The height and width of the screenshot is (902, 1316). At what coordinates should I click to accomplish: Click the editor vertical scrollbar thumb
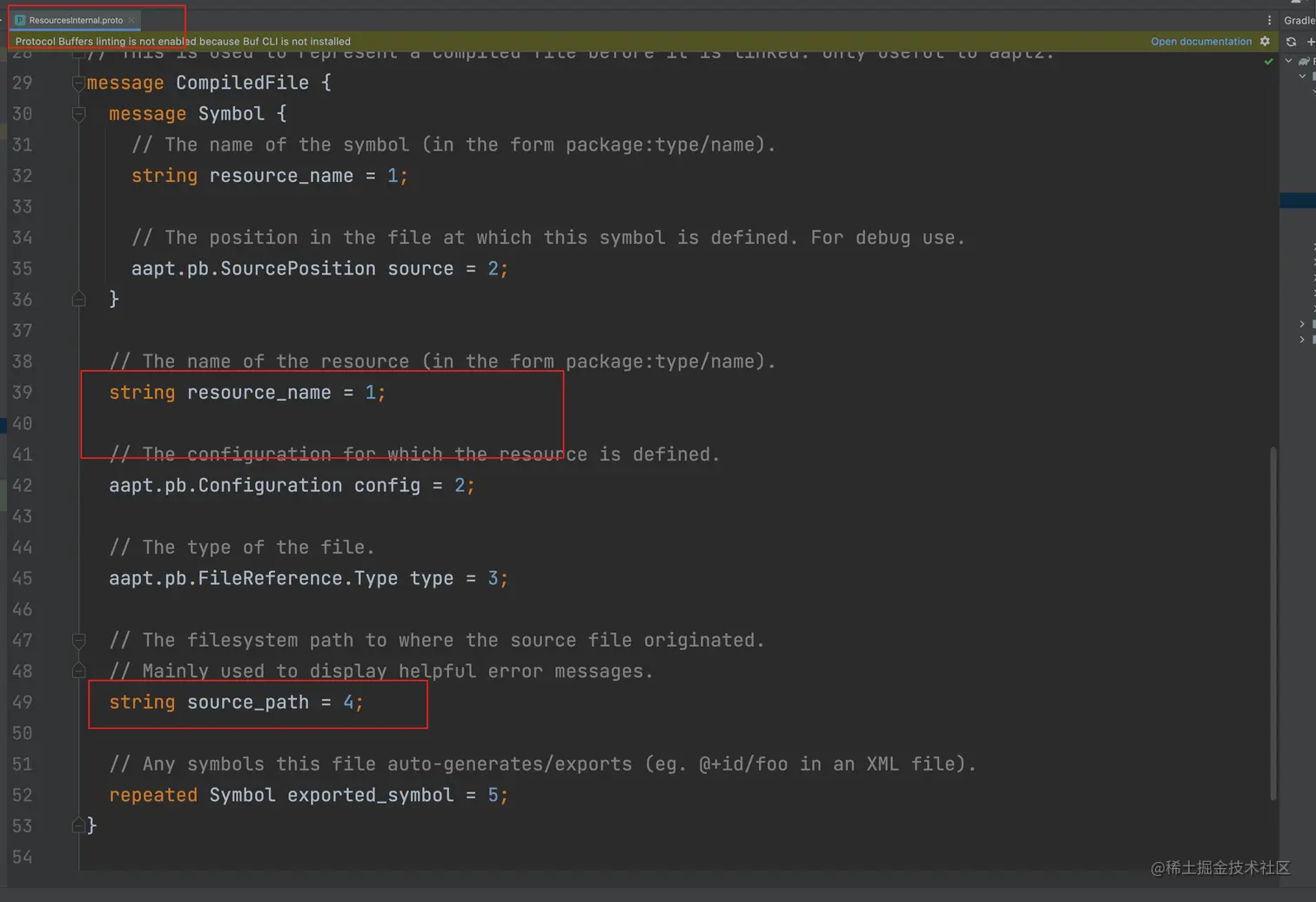[x=1273, y=623]
